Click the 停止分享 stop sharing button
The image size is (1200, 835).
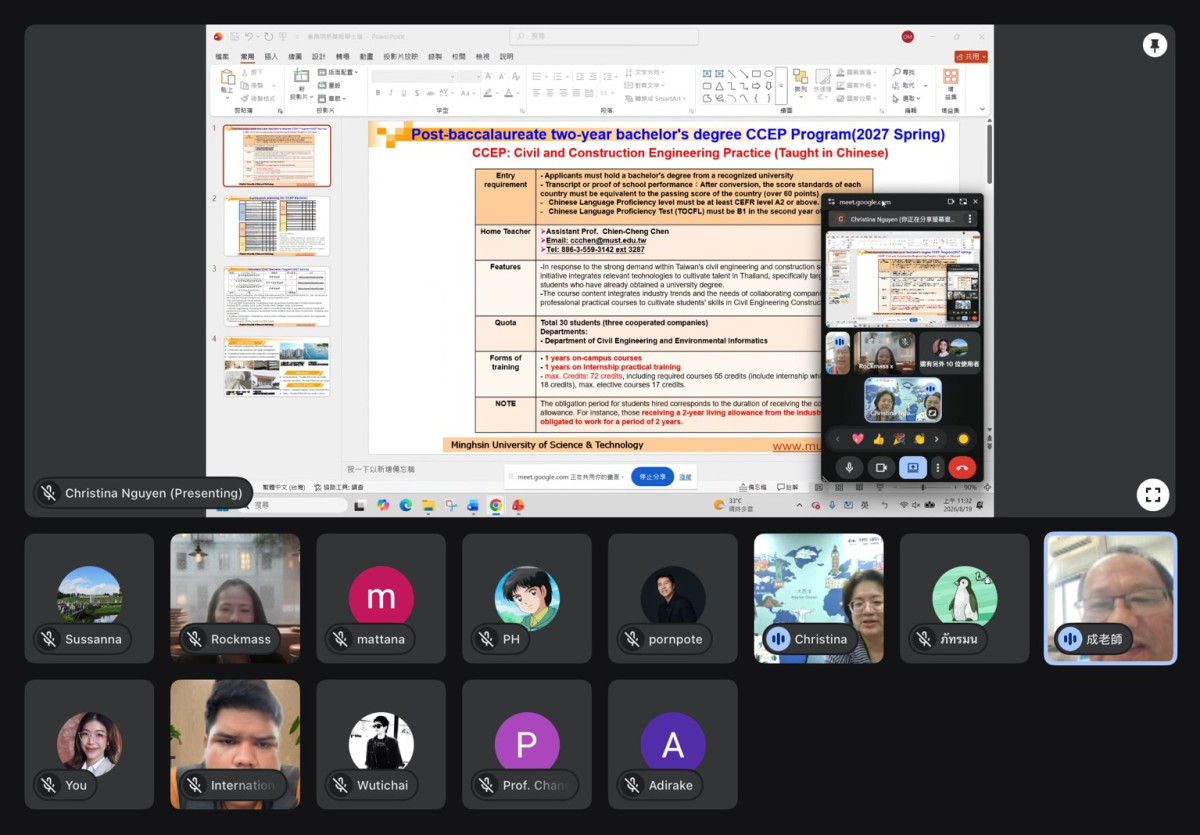coord(652,477)
